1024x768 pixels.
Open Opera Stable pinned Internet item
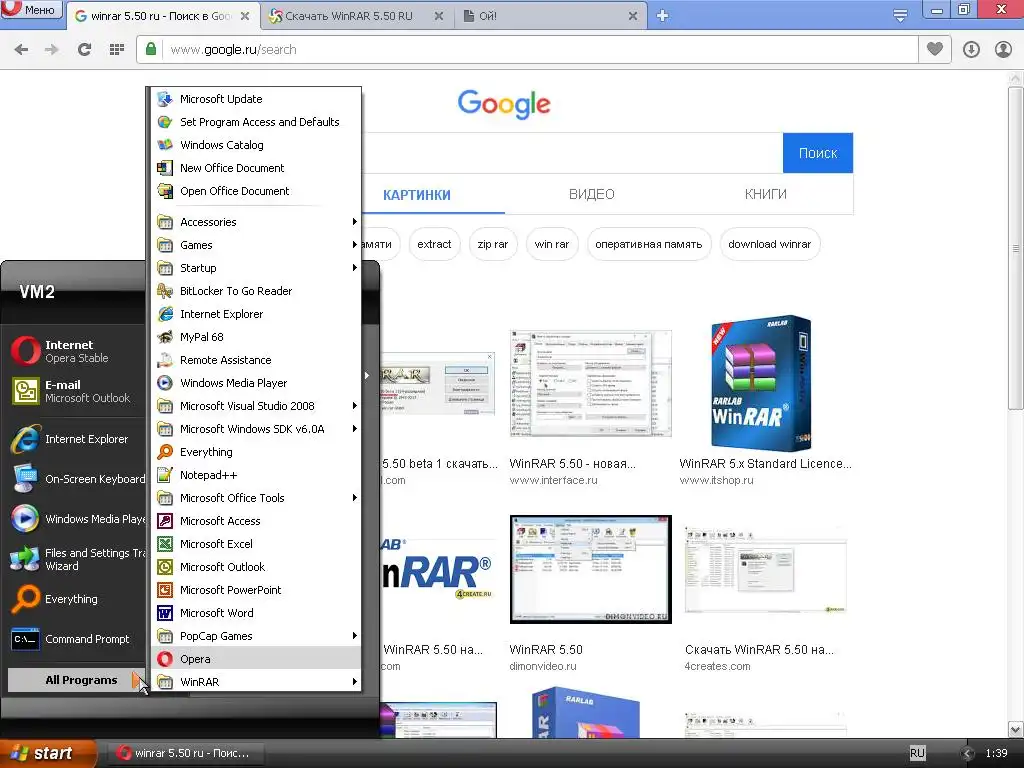pyautogui.click(x=76, y=351)
